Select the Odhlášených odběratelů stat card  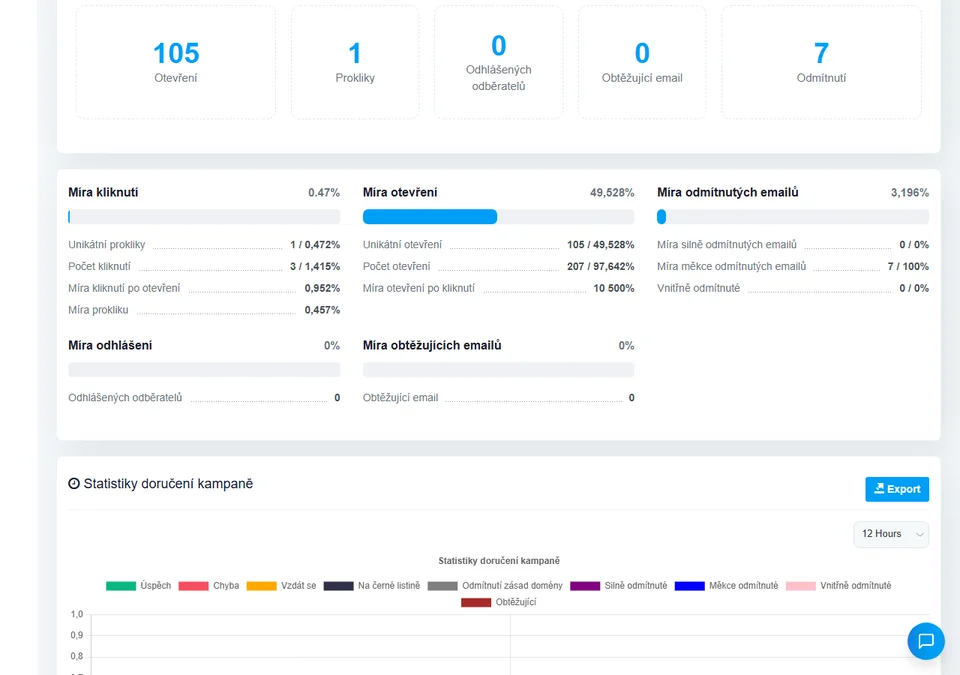click(x=498, y=62)
